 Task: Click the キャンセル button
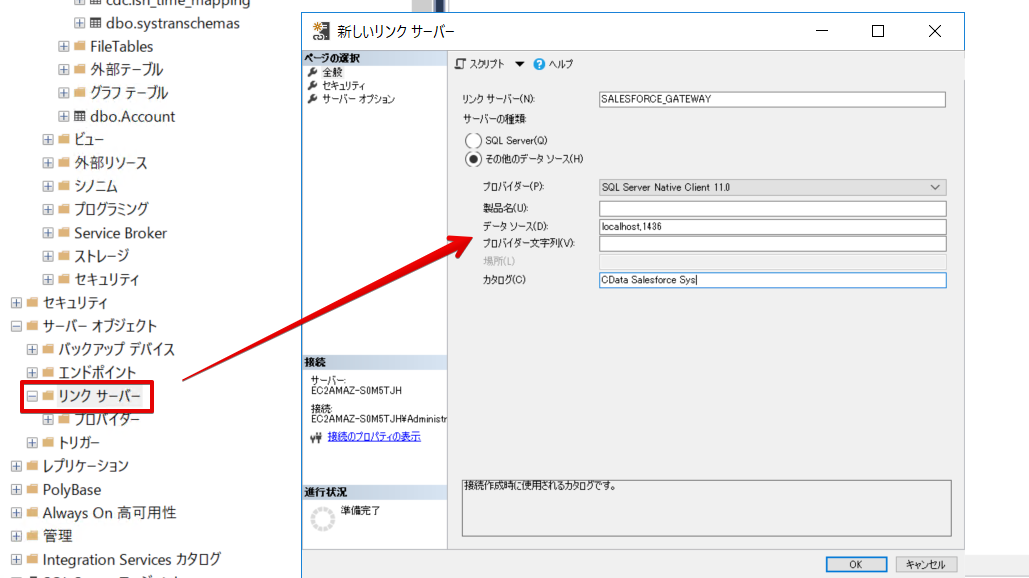[x=925, y=564]
